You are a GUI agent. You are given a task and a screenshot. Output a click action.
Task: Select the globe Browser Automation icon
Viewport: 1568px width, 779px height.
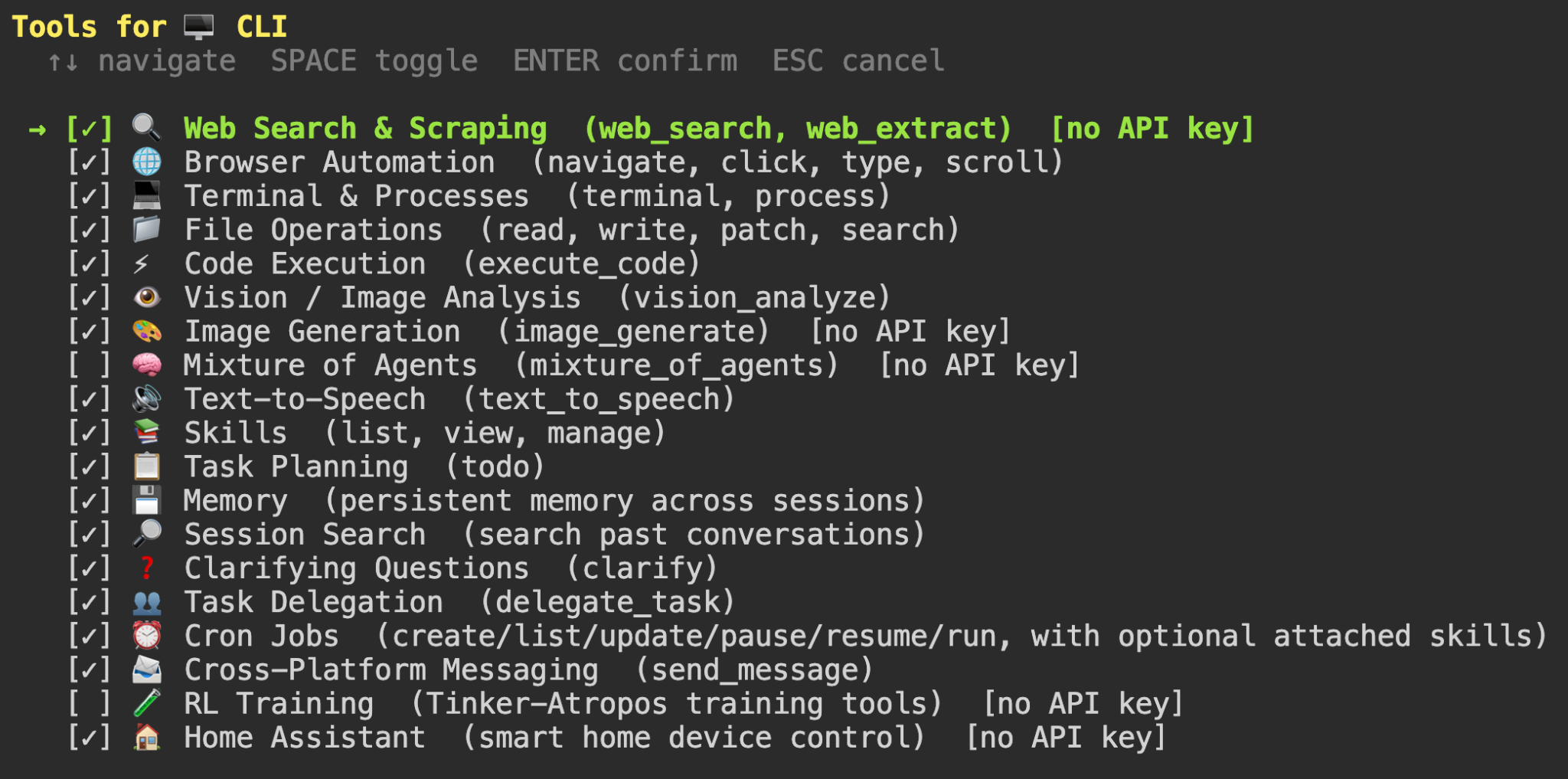(x=148, y=162)
